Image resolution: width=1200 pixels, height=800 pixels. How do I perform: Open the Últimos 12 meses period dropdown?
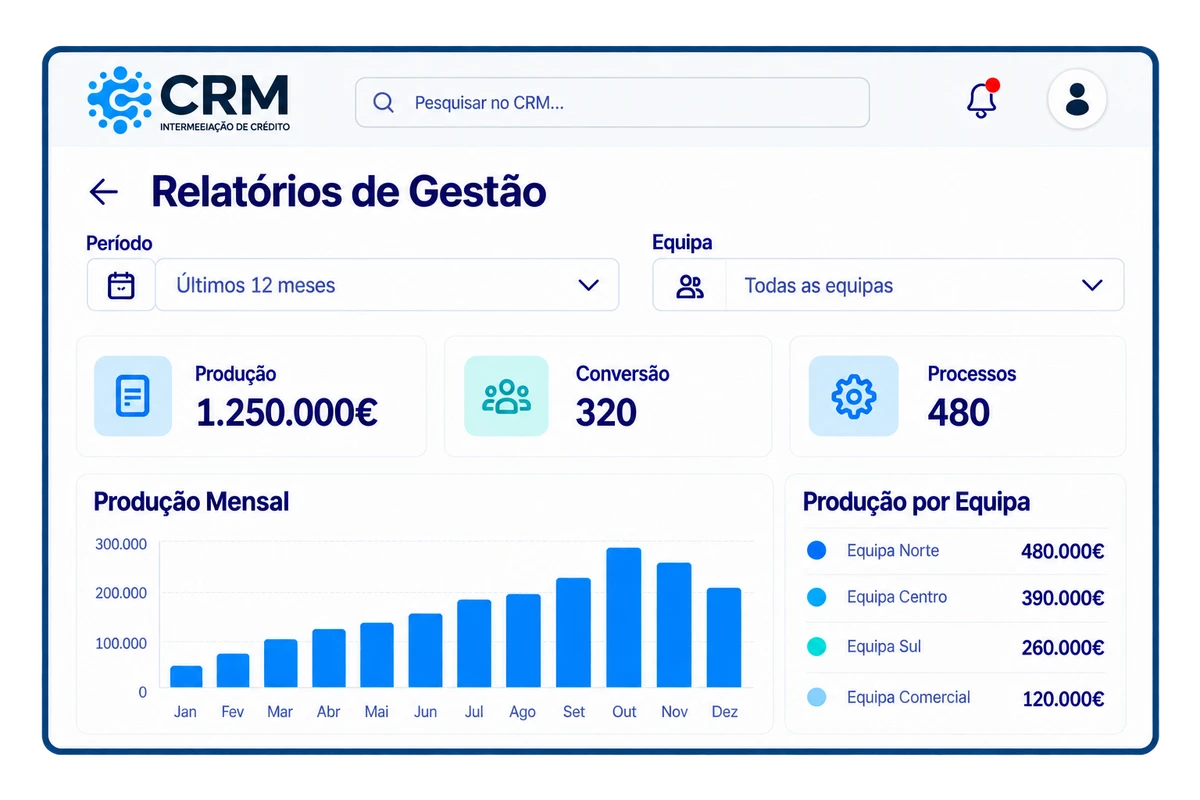(x=387, y=285)
